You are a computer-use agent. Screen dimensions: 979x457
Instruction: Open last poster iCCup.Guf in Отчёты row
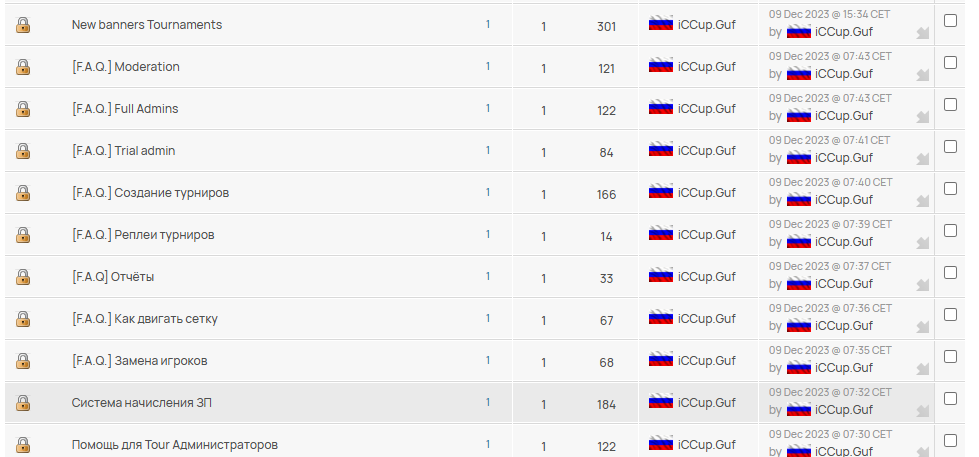tap(844, 283)
